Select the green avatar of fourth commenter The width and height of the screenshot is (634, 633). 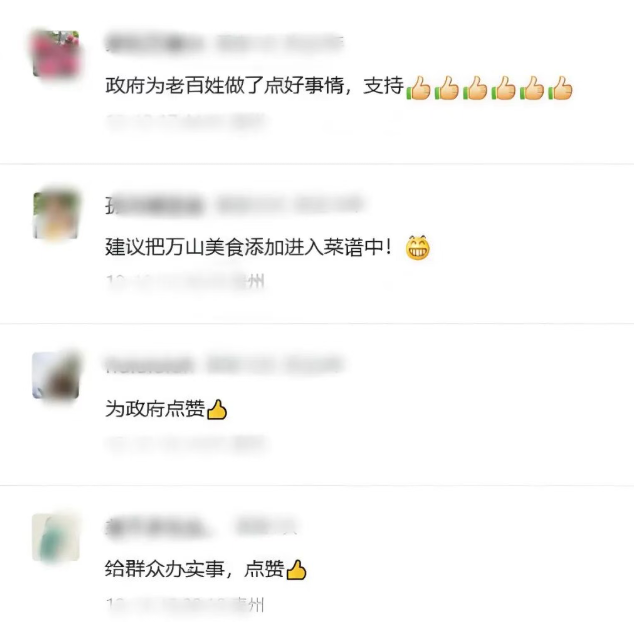56,538
